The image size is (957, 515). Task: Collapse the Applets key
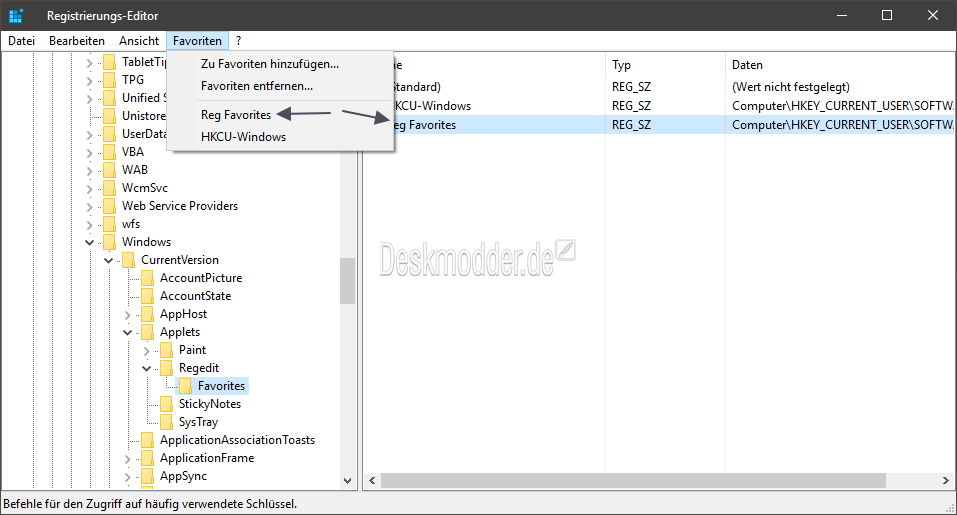[128, 333]
